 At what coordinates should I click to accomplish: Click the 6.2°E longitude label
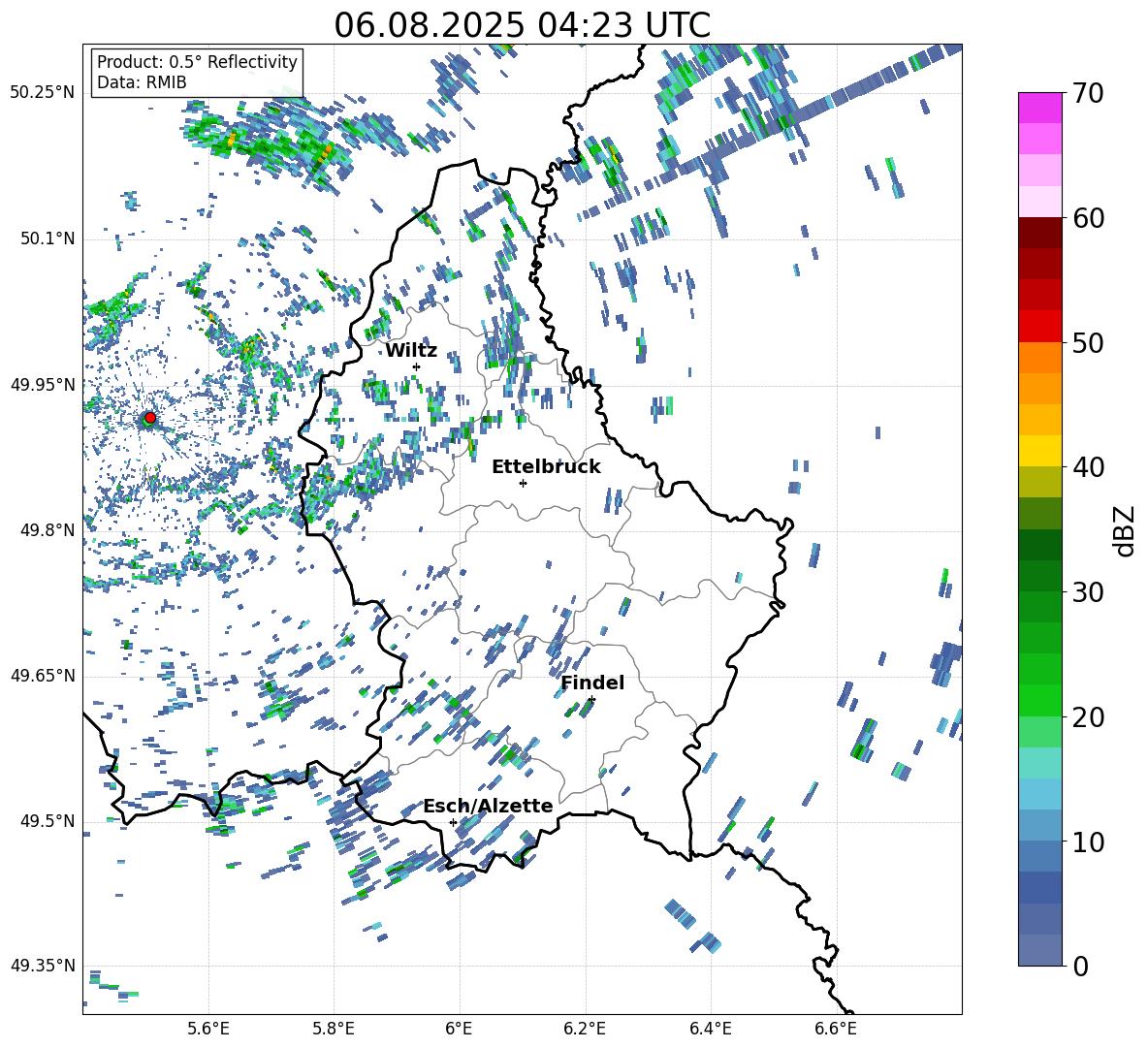[585, 1029]
